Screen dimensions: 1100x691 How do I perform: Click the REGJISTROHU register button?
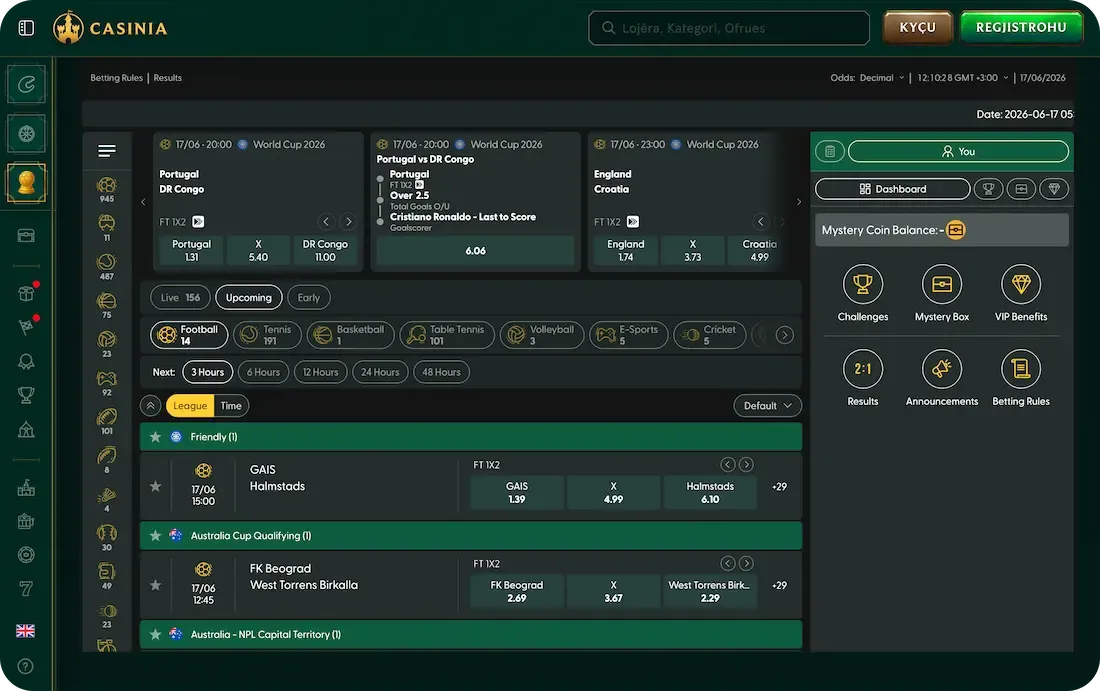(x=1021, y=27)
